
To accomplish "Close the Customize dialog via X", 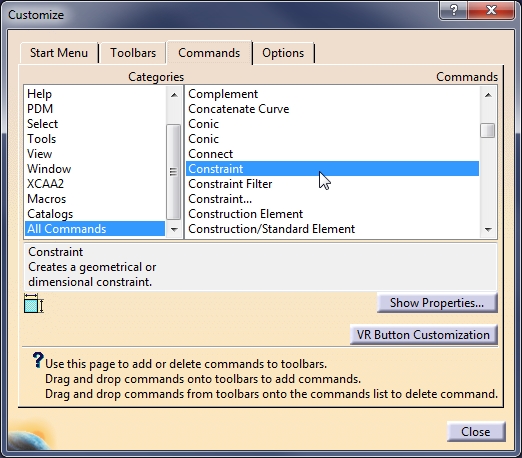I will tap(491, 10).
